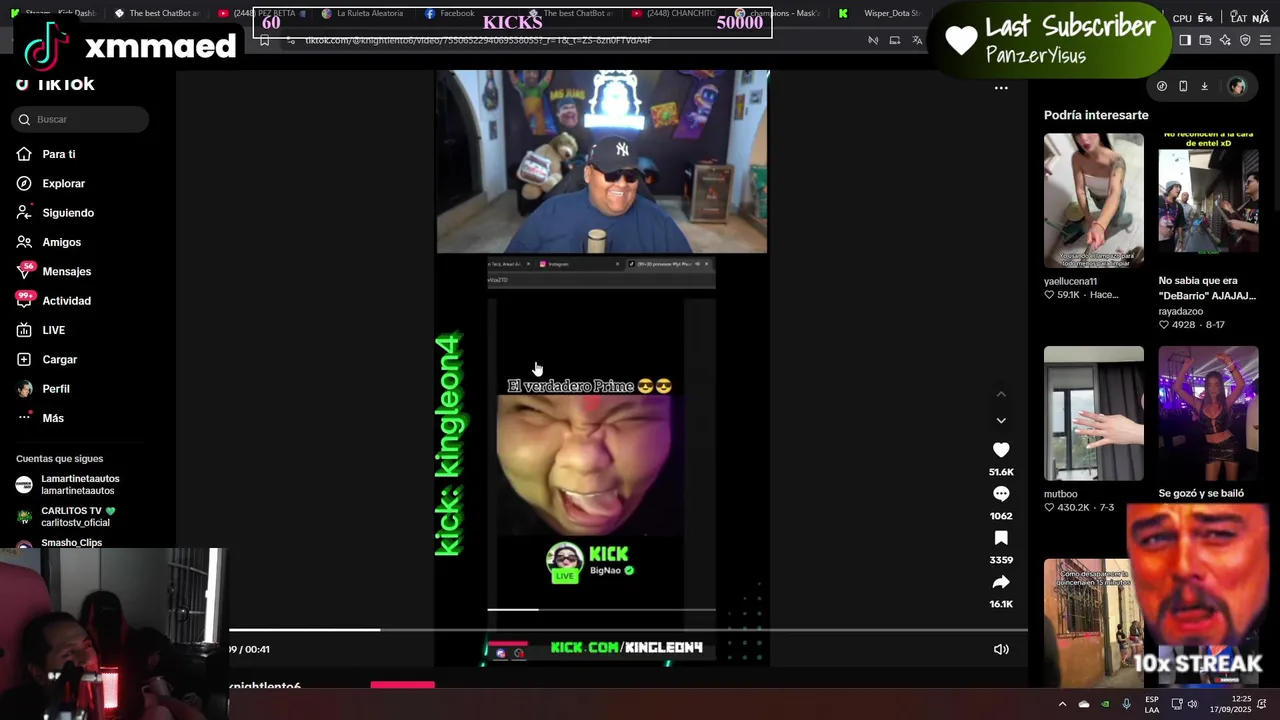Save the video with the bookmark icon
Viewport: 1280px width, 720px height.
tap(1001, 538)
